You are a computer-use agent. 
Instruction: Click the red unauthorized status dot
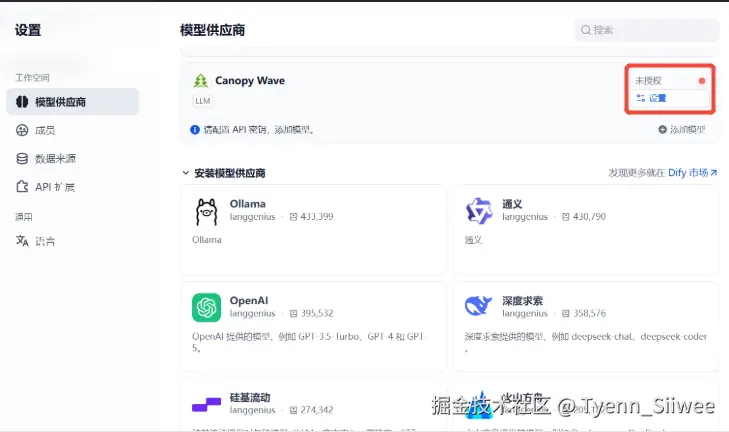(702, 81)
